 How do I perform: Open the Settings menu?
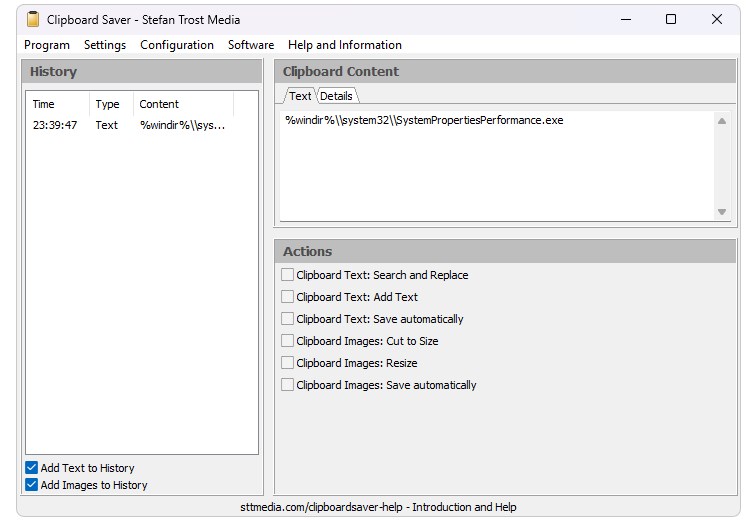[x=105, y=45]
